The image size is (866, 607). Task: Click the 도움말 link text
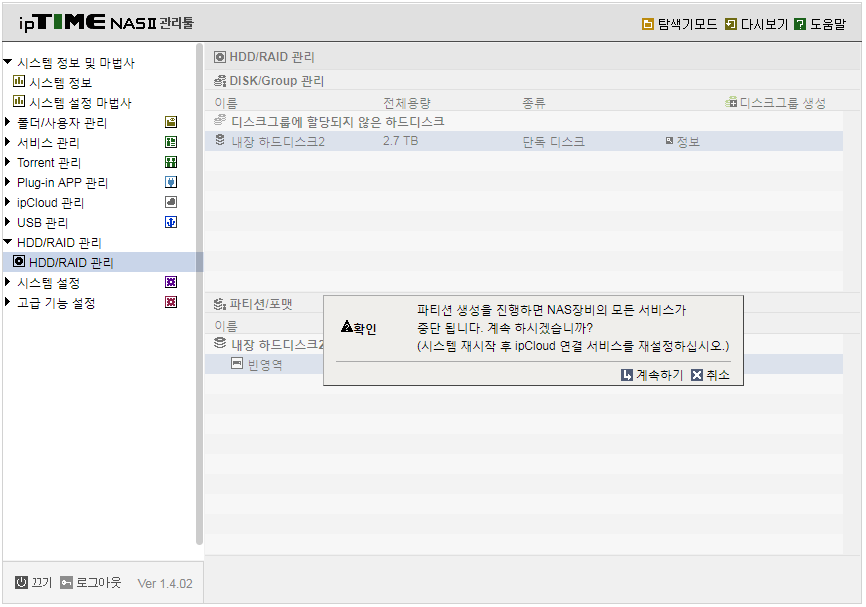tap(828, 24)
